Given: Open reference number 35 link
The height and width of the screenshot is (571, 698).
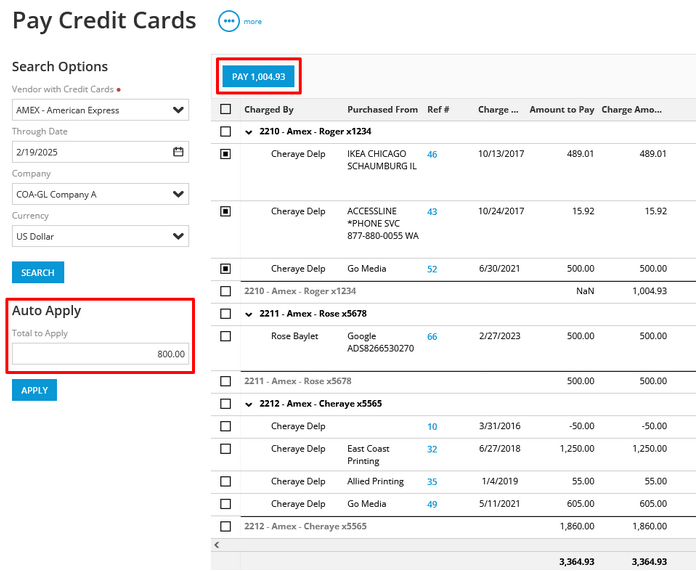Looking at the screenshot, I should click(x=432, y=482).
